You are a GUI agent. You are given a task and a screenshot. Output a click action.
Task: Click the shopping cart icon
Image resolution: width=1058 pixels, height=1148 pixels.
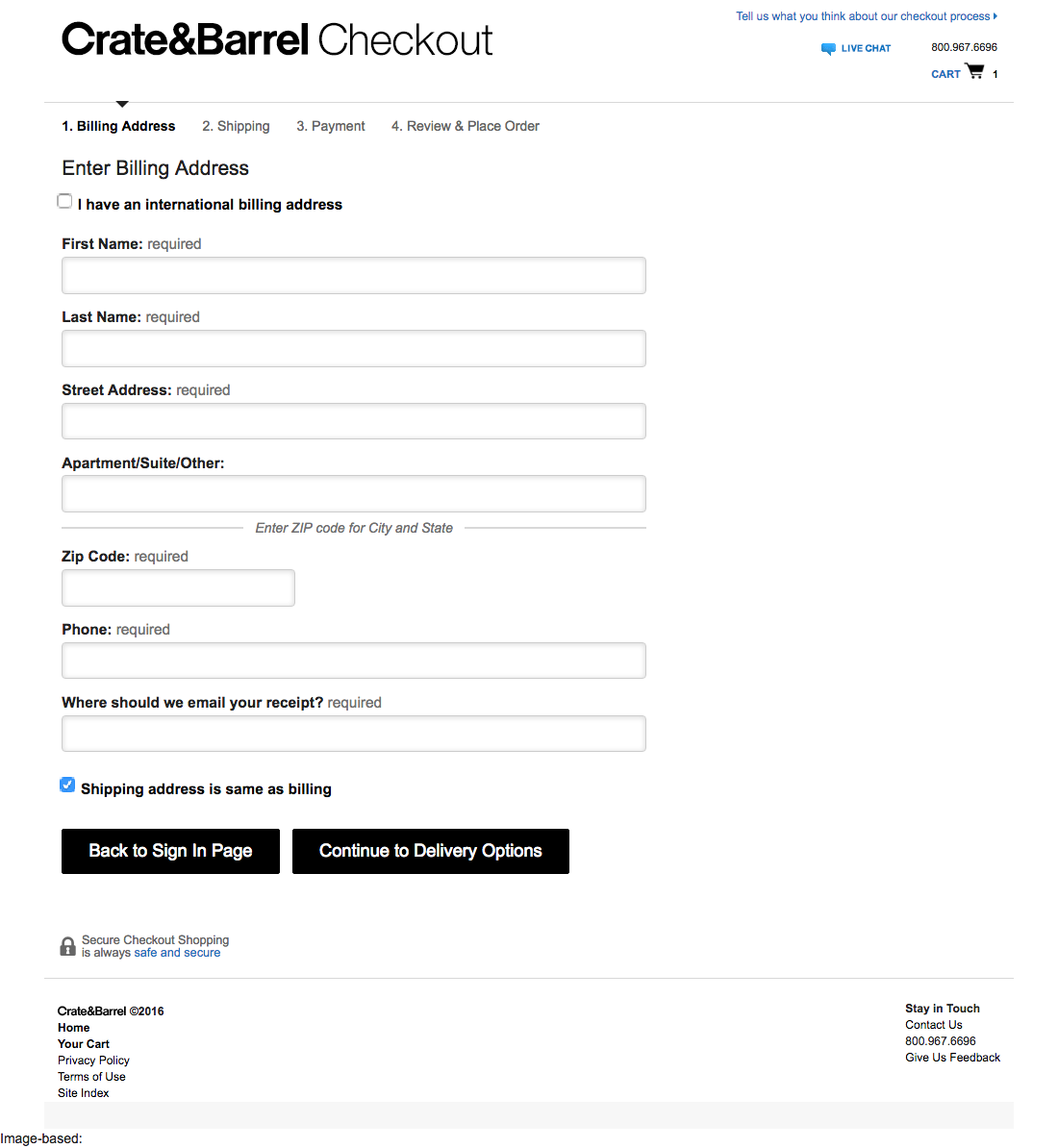pyautogui.click(x=974, y=70)
